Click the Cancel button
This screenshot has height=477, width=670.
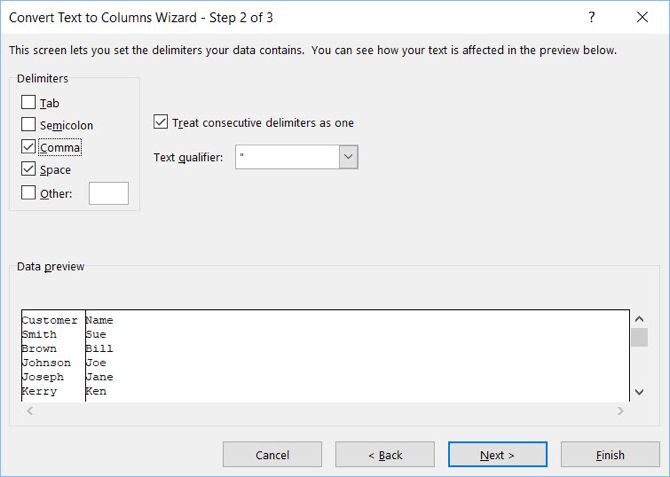coord(272,455)
